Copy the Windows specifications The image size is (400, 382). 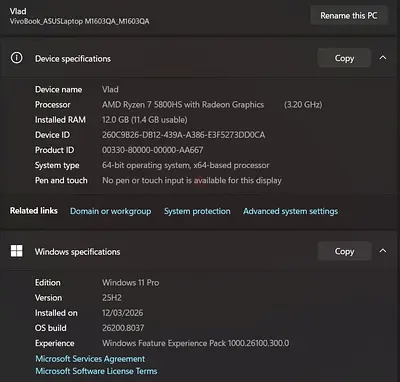tap(344, 251)
